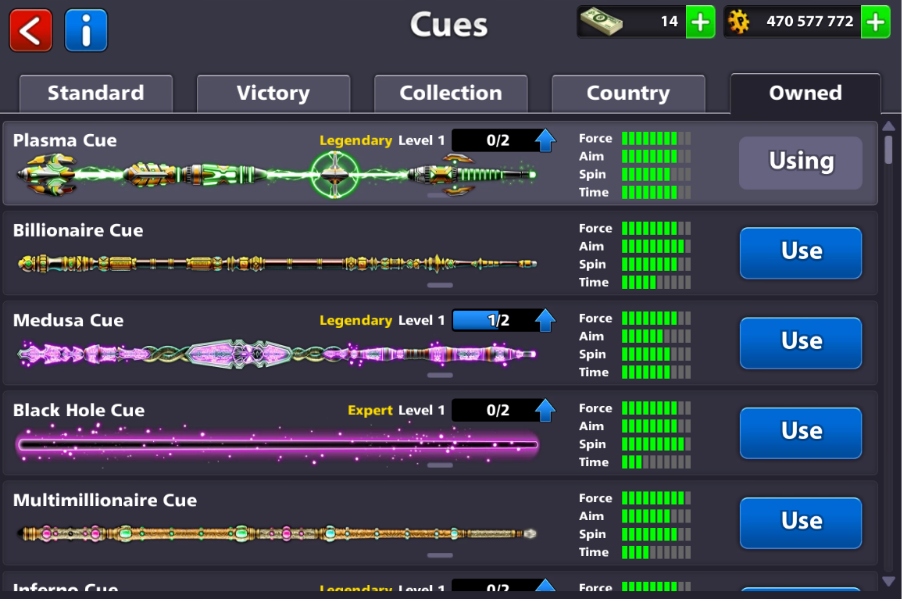Image resolution: width=902 pixels, height=601 pixels.
Task: Click the Expert label on Black Hole Cue
Action: pyautogui.click(x=370, y=411)
